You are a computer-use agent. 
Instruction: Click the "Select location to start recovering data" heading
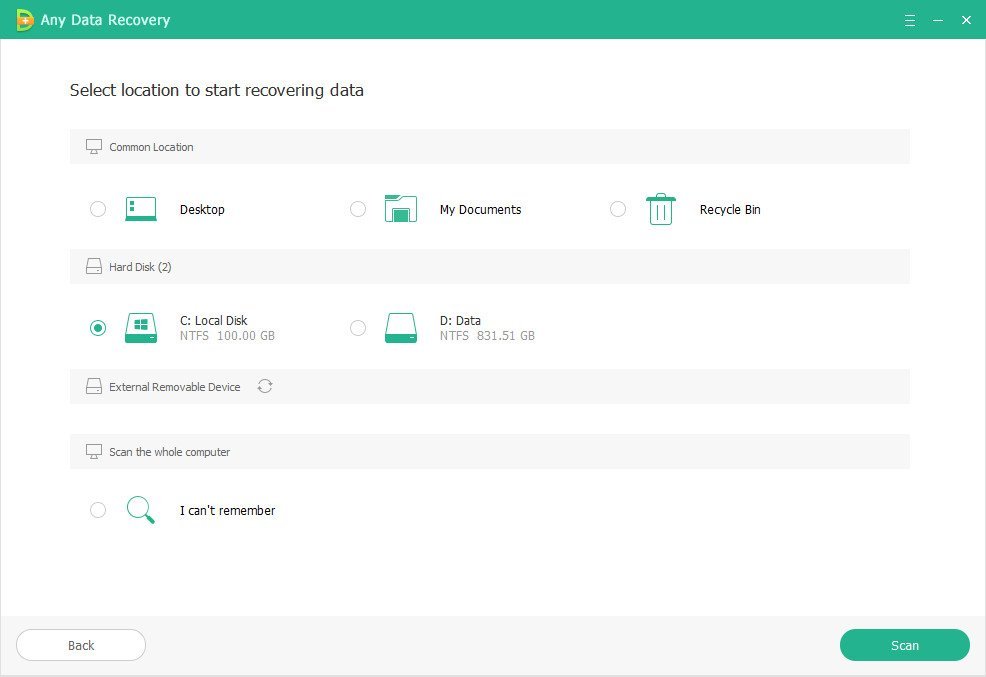(216, 90)
